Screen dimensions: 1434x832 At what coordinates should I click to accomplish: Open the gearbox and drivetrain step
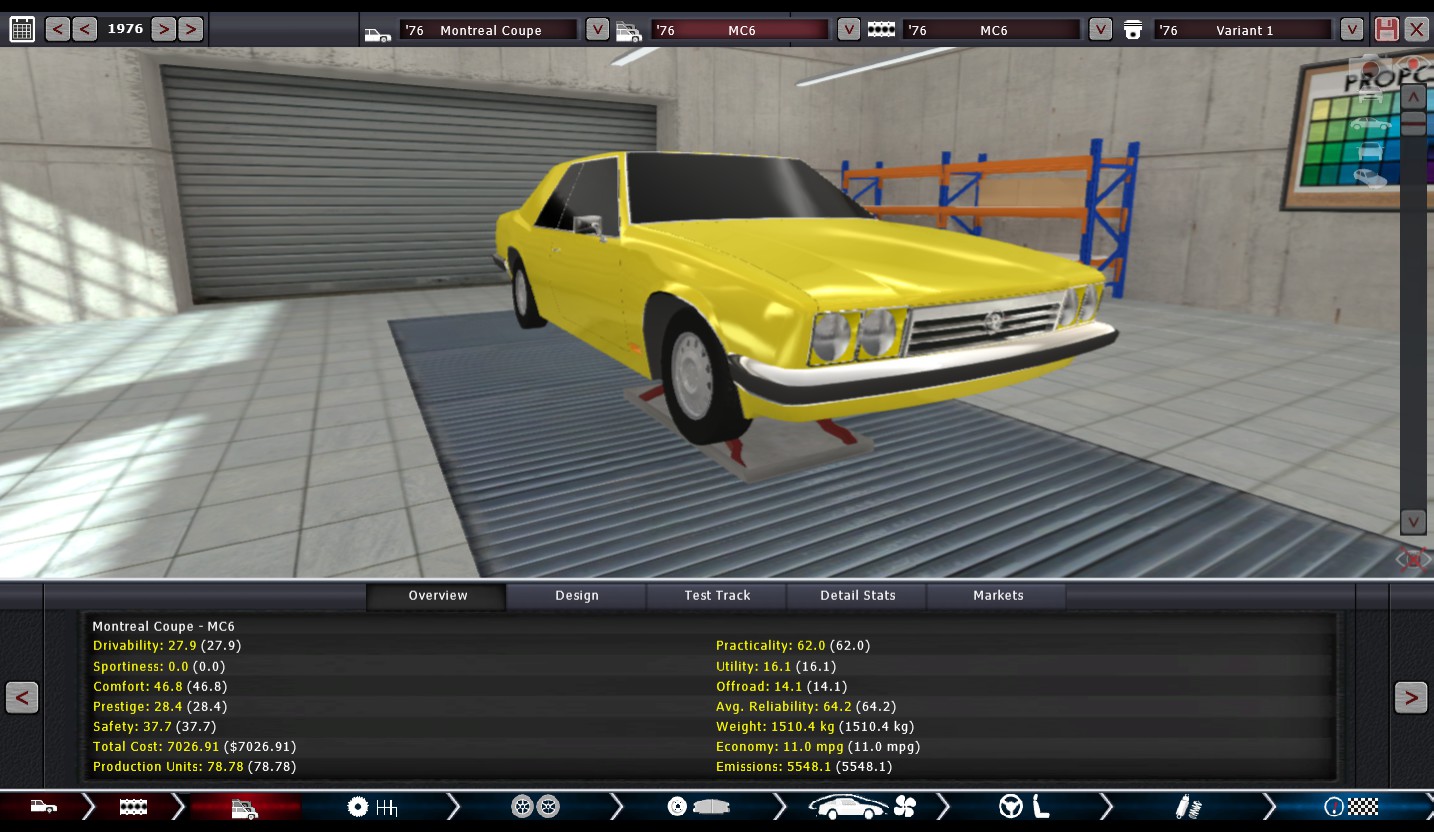(x=372, y=807)
